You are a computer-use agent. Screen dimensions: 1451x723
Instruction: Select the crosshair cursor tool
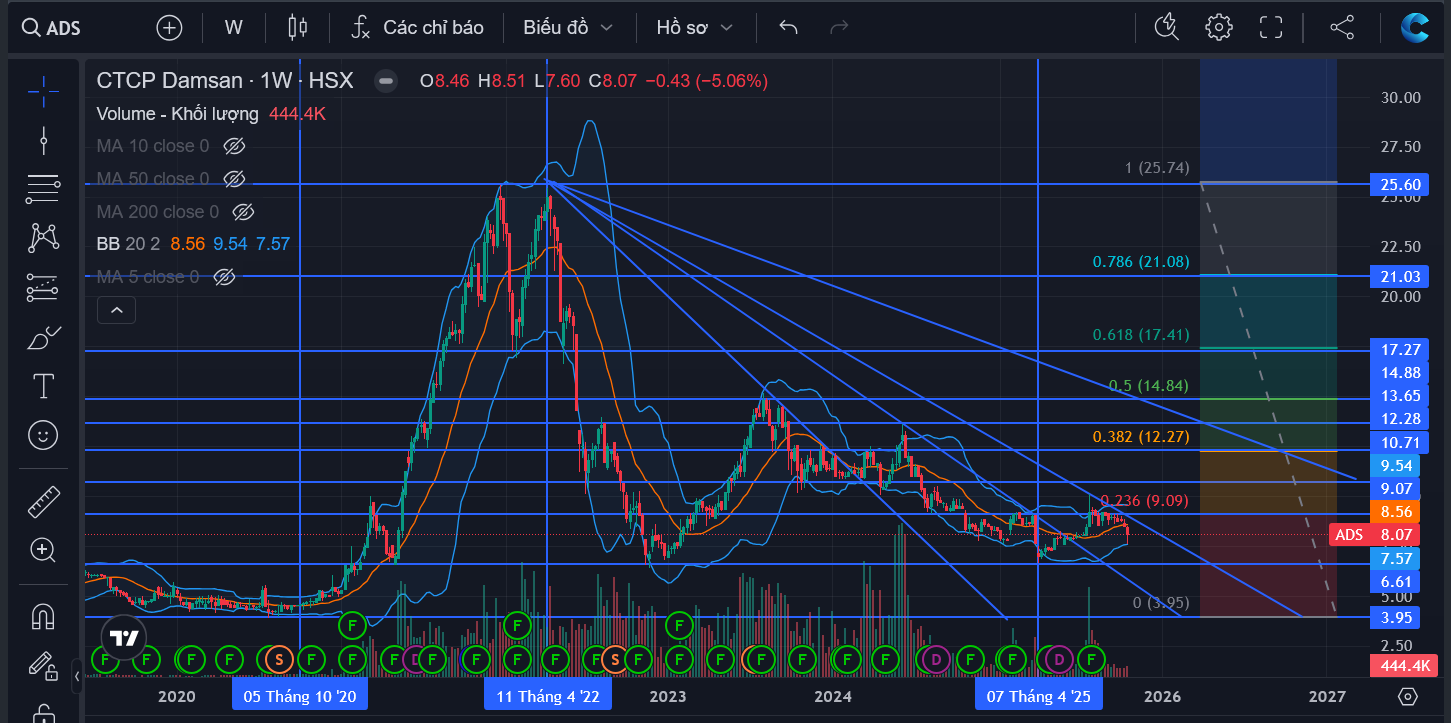coord(43,91)
